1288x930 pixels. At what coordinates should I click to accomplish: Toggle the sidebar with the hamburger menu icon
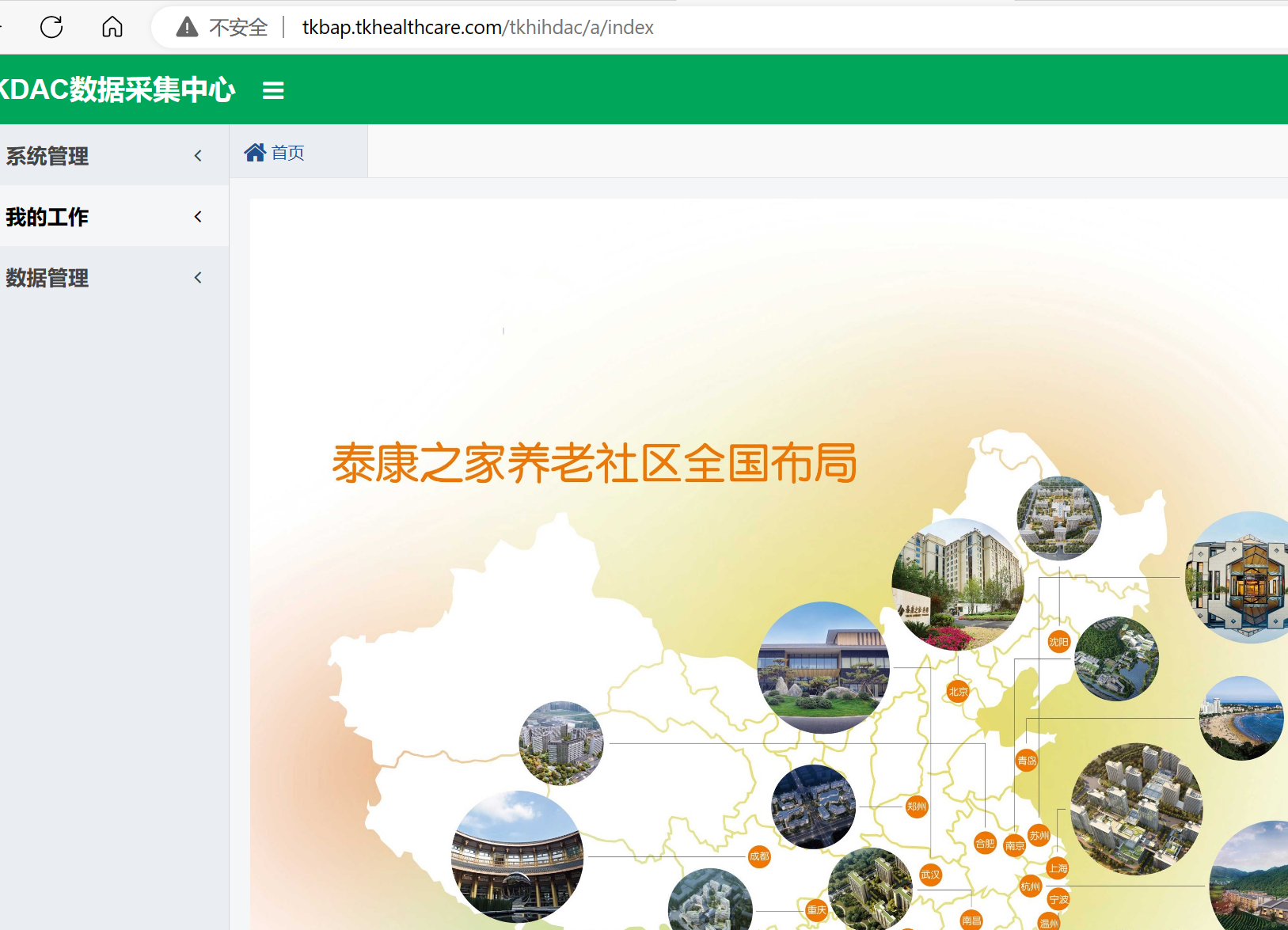tap(273, 90)
